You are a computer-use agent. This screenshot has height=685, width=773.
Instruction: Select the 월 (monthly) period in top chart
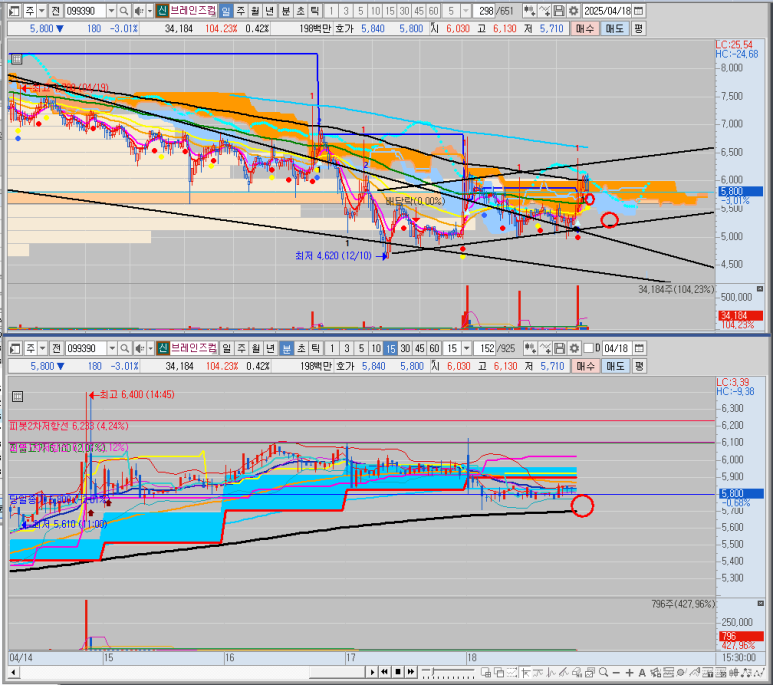point(255,11)
